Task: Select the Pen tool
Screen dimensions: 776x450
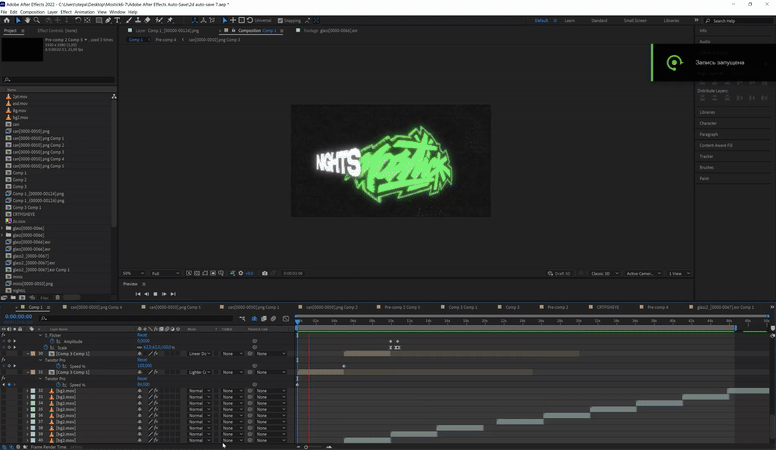Action: pyautogui.click(x=108, y=20)
